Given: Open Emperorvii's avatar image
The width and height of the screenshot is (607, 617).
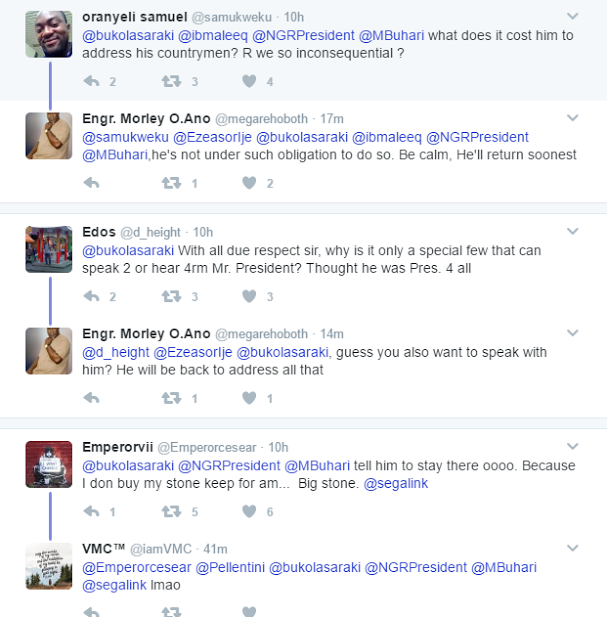Looking at the screenshot, I should (48, 465).
